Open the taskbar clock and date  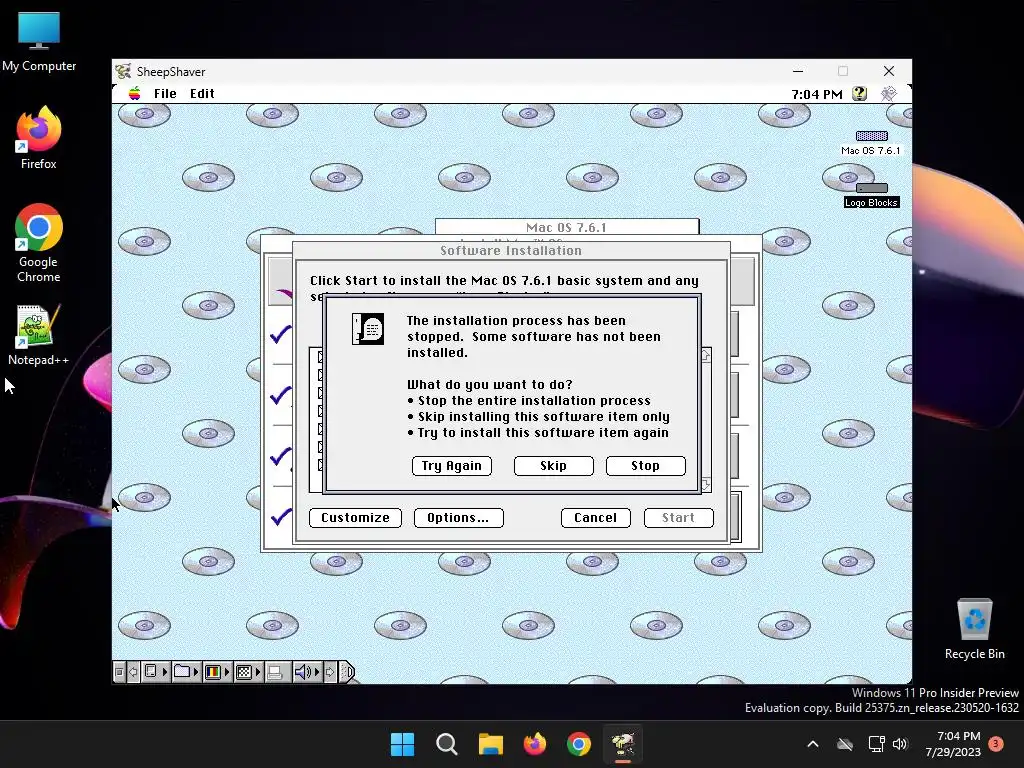(x=953, y=744)
